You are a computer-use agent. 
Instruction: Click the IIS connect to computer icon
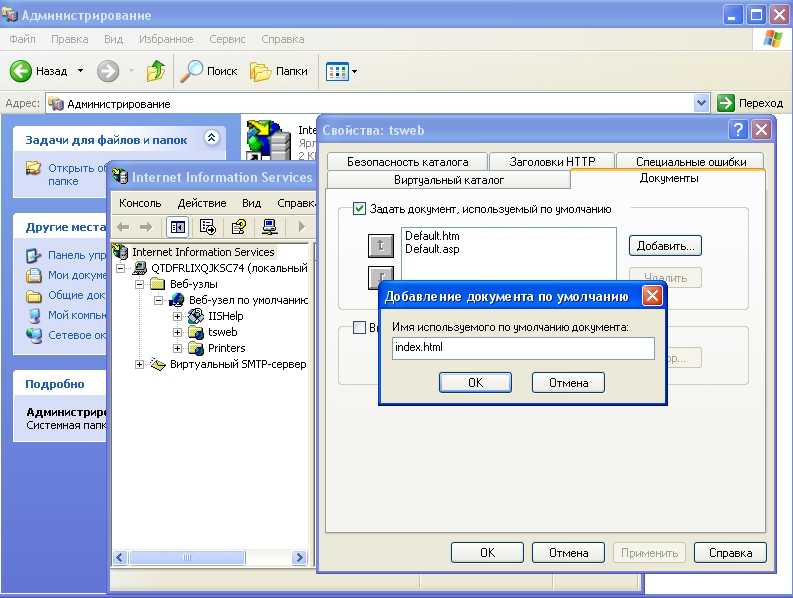(270, 227)
